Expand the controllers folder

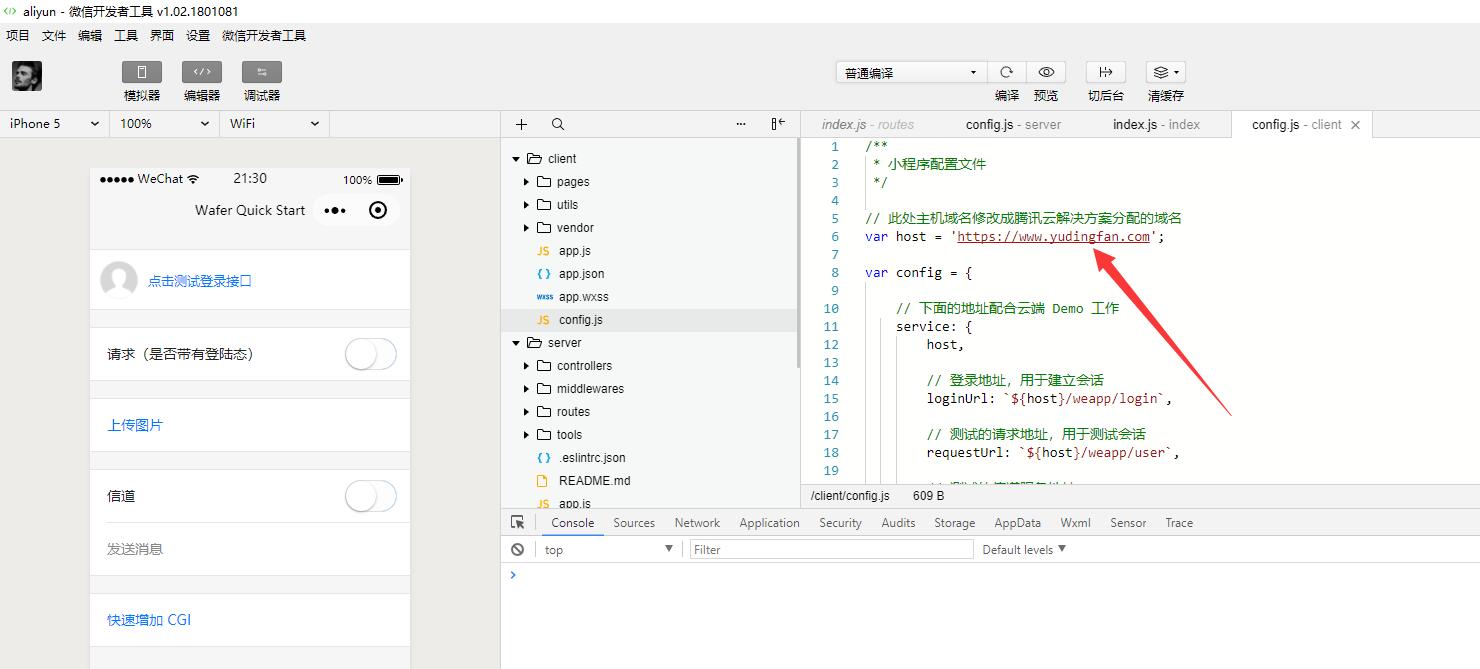(526, 366)
